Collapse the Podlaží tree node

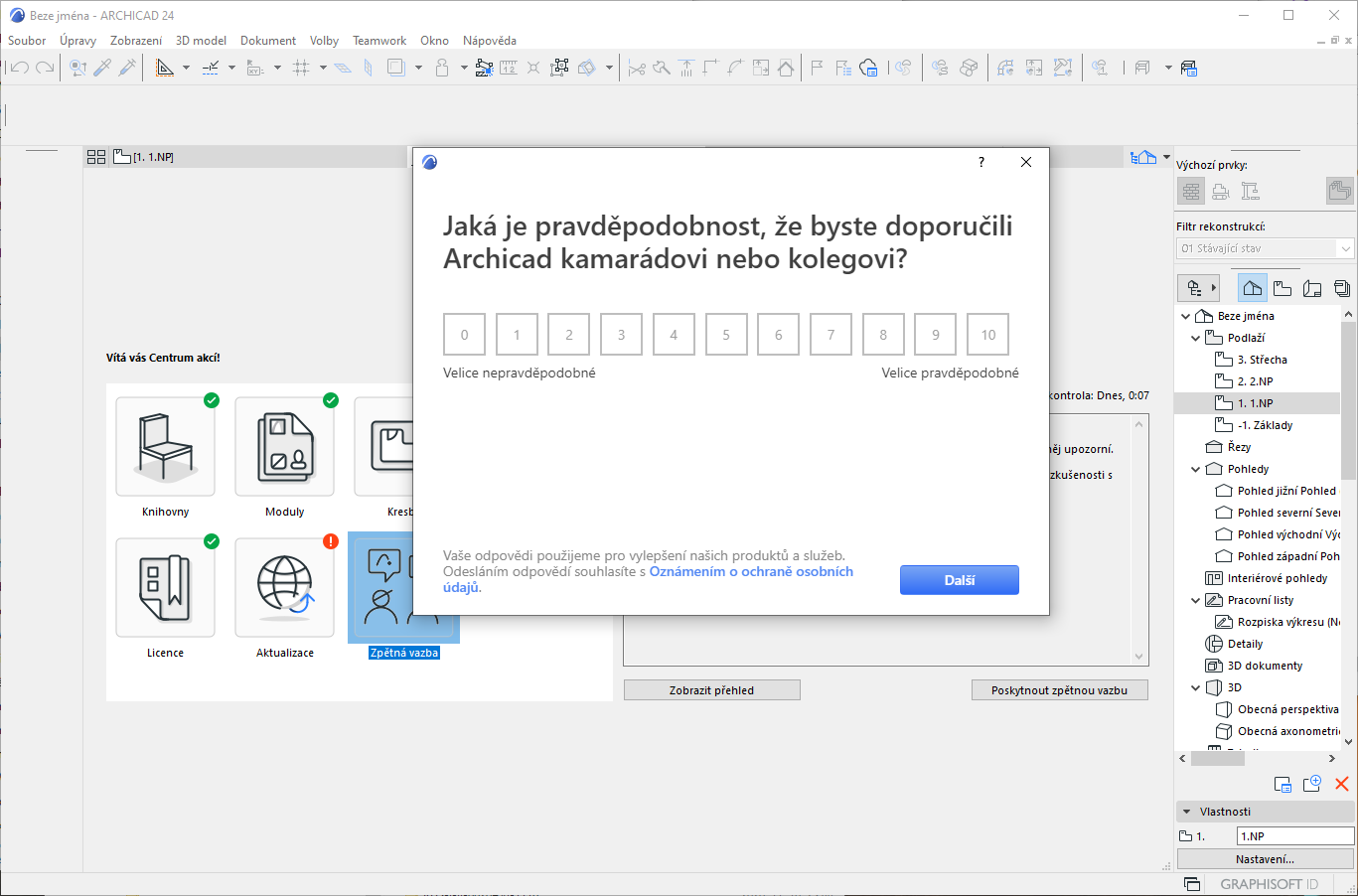coord(1196,338)
